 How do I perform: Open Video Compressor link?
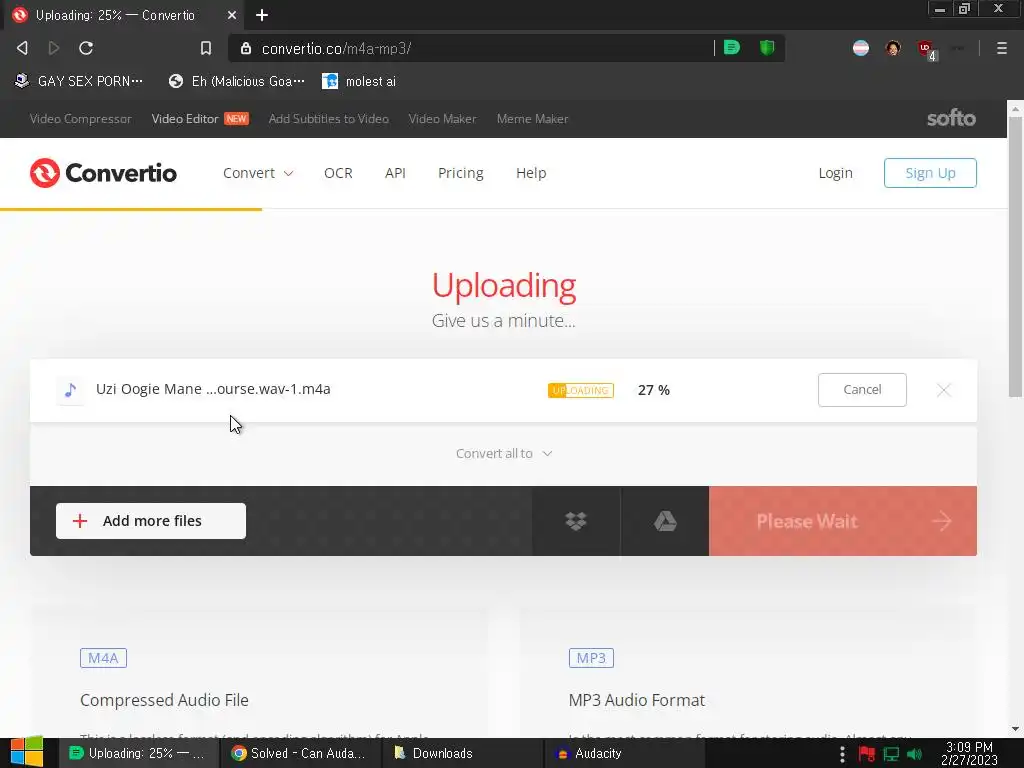tap(80, 119)
